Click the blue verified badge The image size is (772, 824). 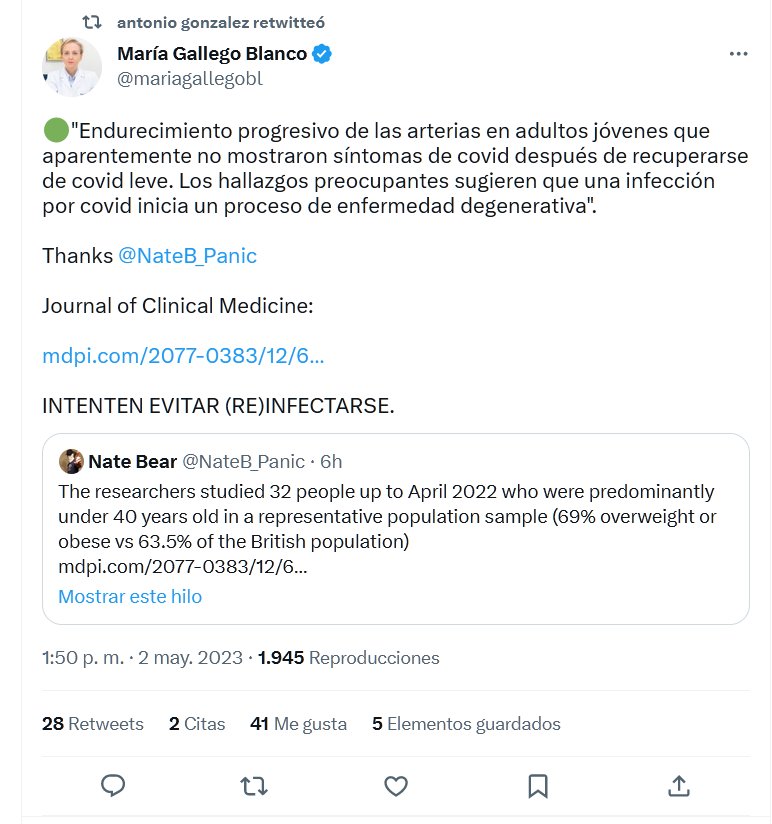pyautogui.click(x=322, y=54)
